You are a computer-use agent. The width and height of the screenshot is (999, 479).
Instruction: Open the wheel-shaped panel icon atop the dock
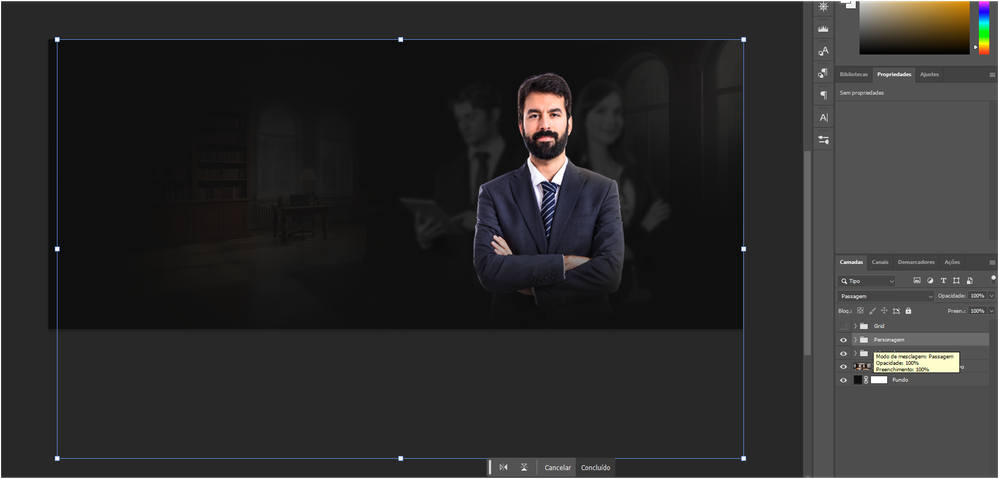point(823,6)
